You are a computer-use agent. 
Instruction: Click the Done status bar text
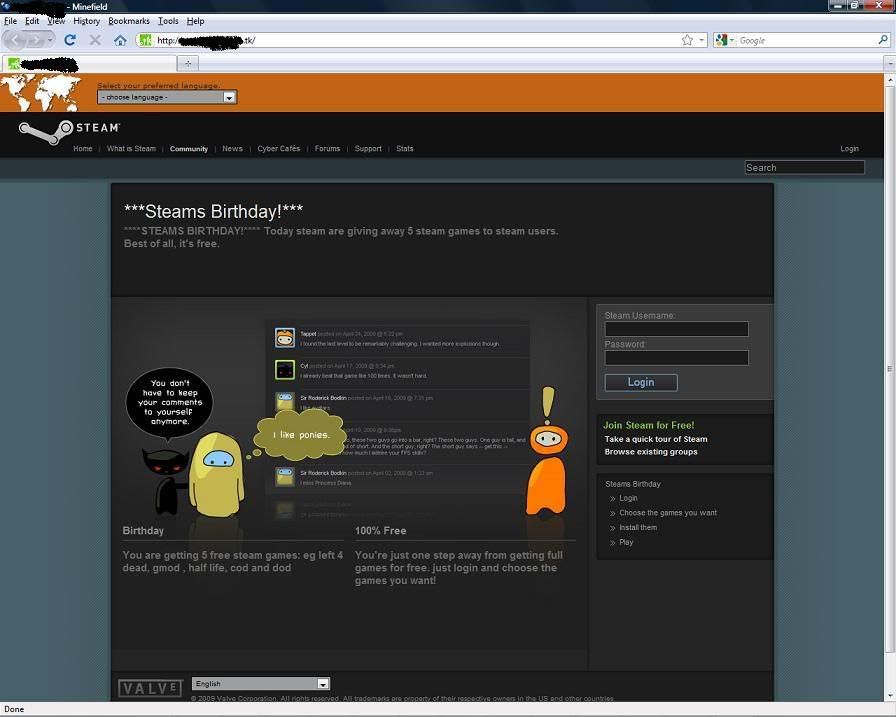pos(14,709)
